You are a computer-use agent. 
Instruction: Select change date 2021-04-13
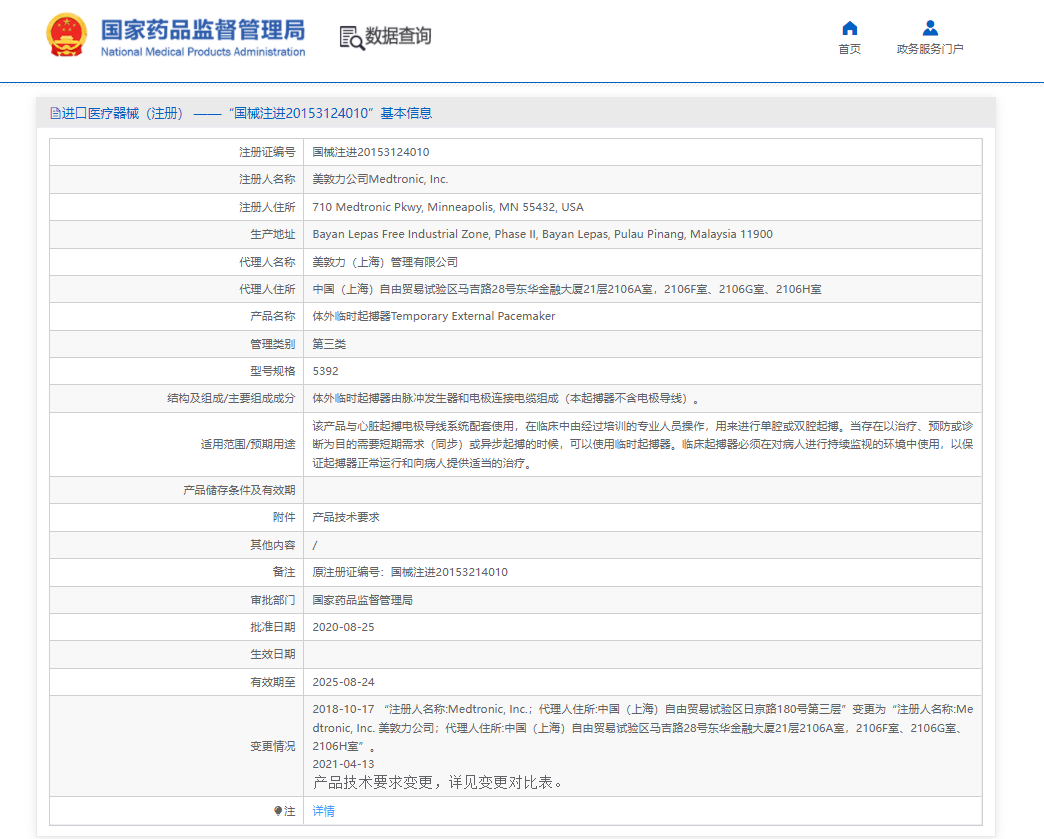[x=344, y=764]
